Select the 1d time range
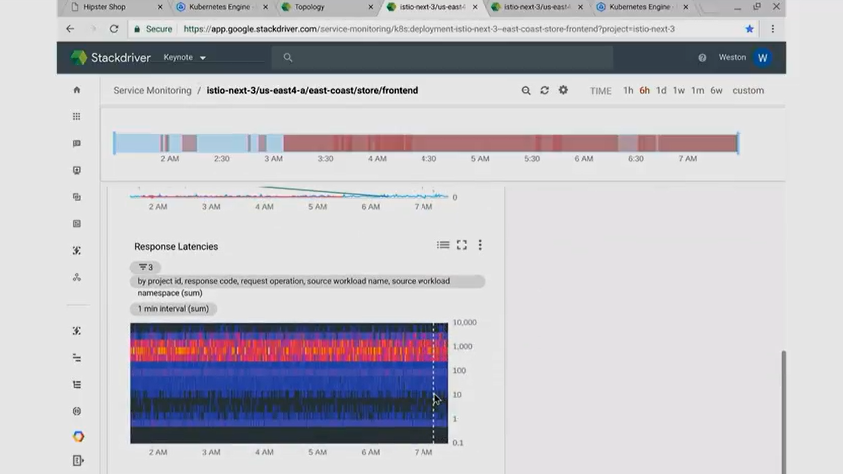Screen dimensions: 843x474 coord(661,91)
